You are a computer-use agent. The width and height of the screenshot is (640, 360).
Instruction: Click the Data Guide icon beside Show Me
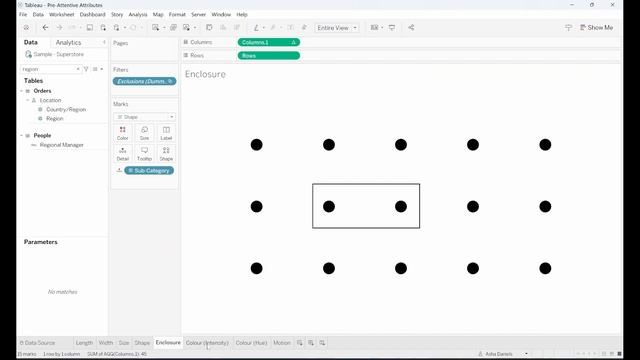pos(568,27)
